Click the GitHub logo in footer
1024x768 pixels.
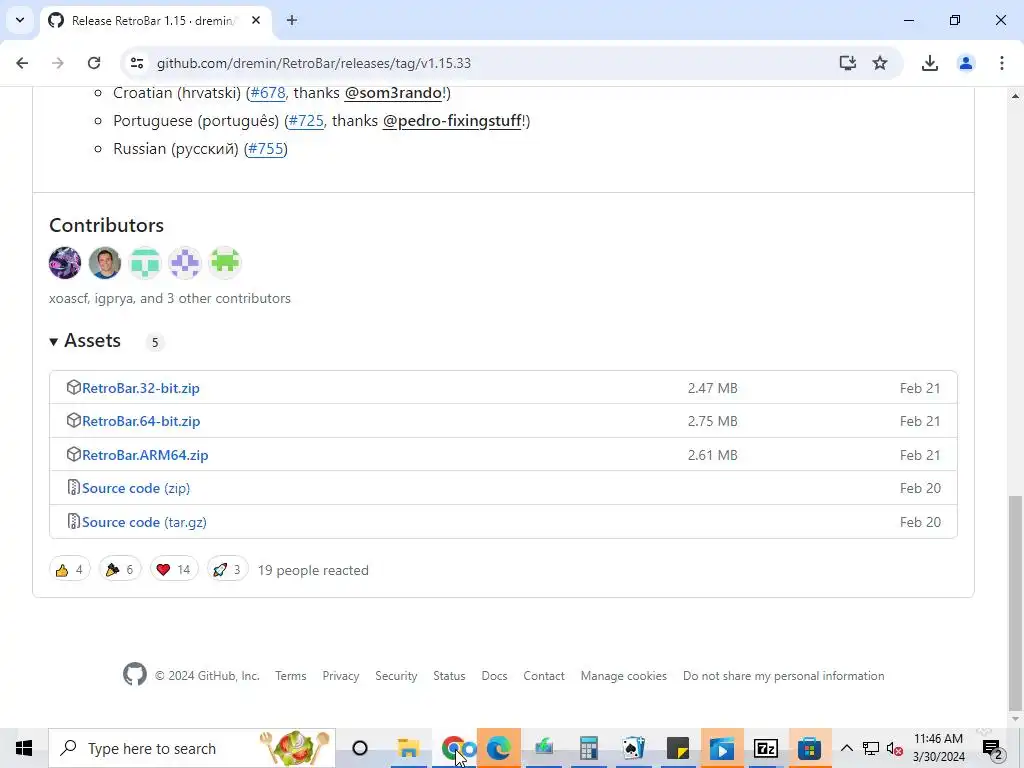[135, 675]
